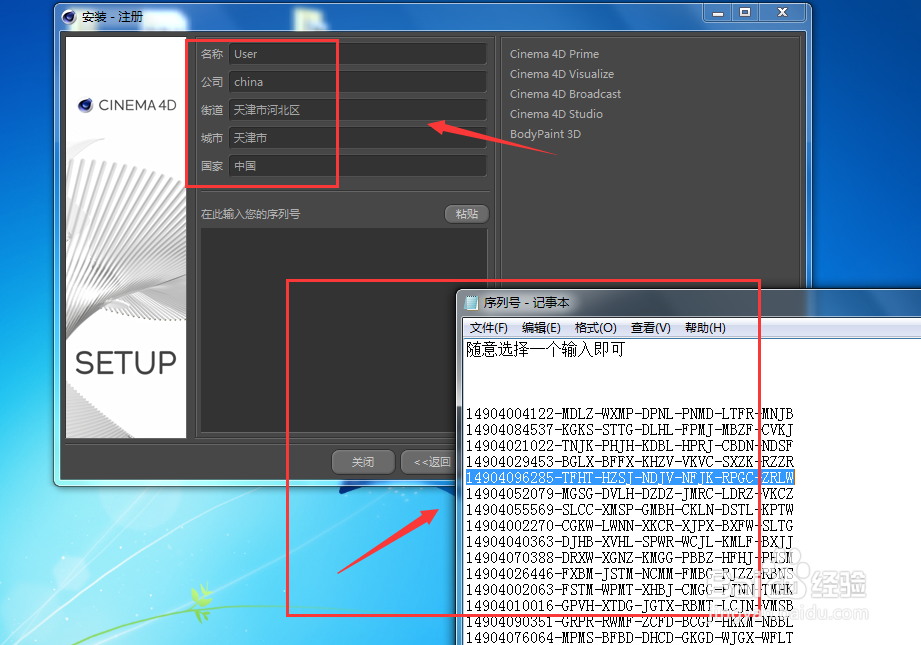
Task: Click serial line starting 14904040363-DJHB
Action: (x=630, y=541)
